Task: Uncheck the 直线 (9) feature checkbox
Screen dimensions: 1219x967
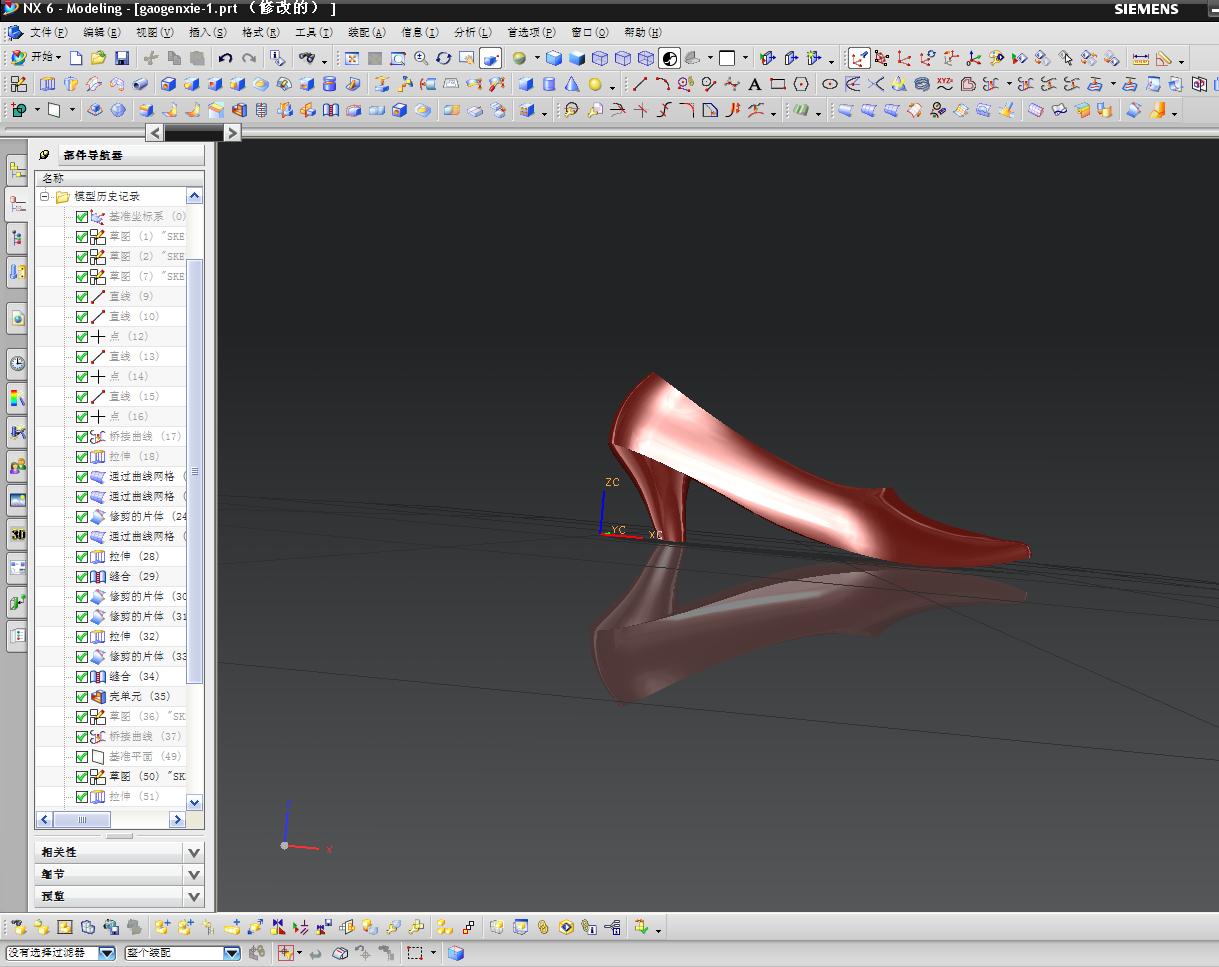Action: pos(82,296)
